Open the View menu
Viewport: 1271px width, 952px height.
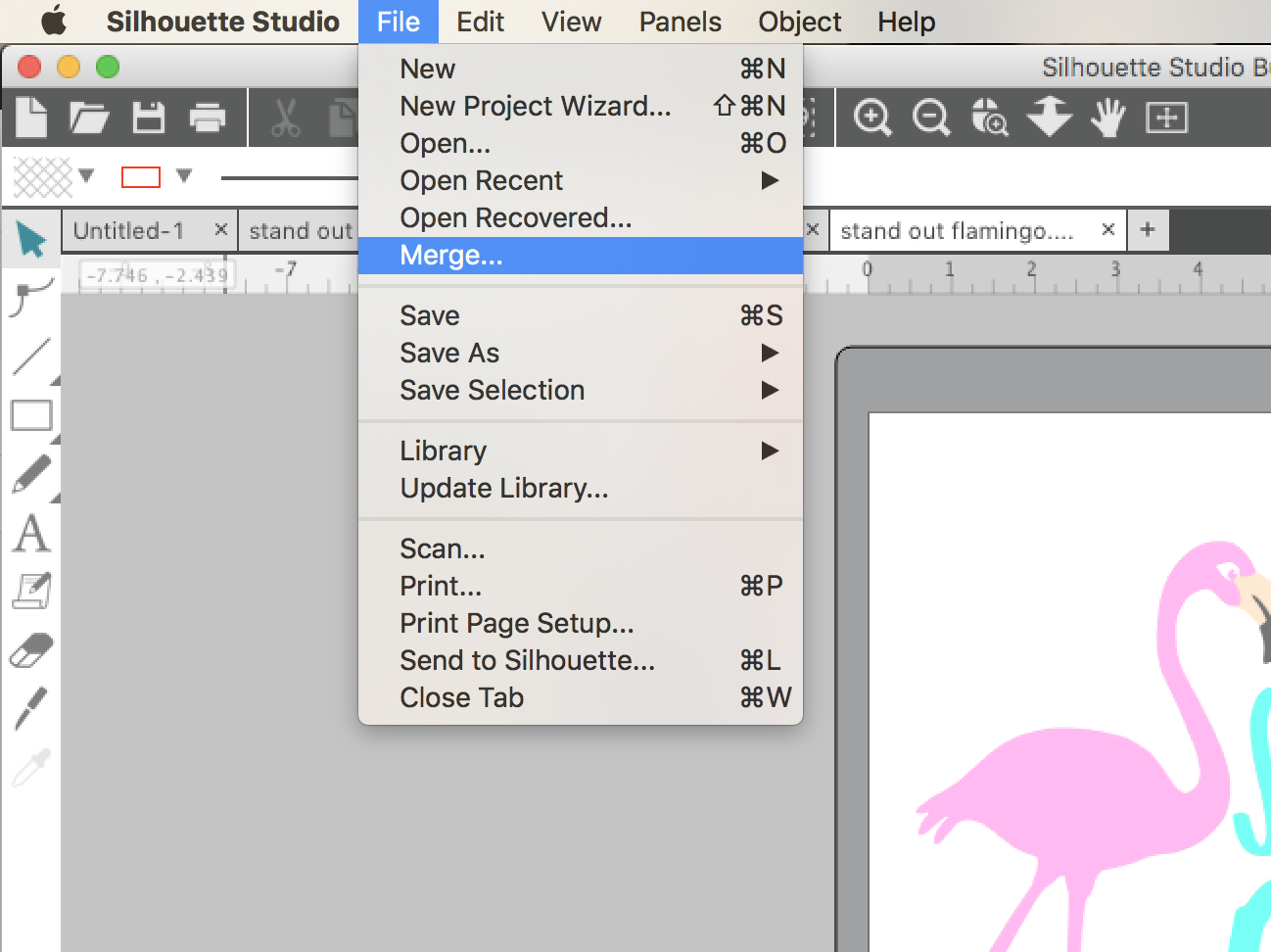(x=572, y=22)
